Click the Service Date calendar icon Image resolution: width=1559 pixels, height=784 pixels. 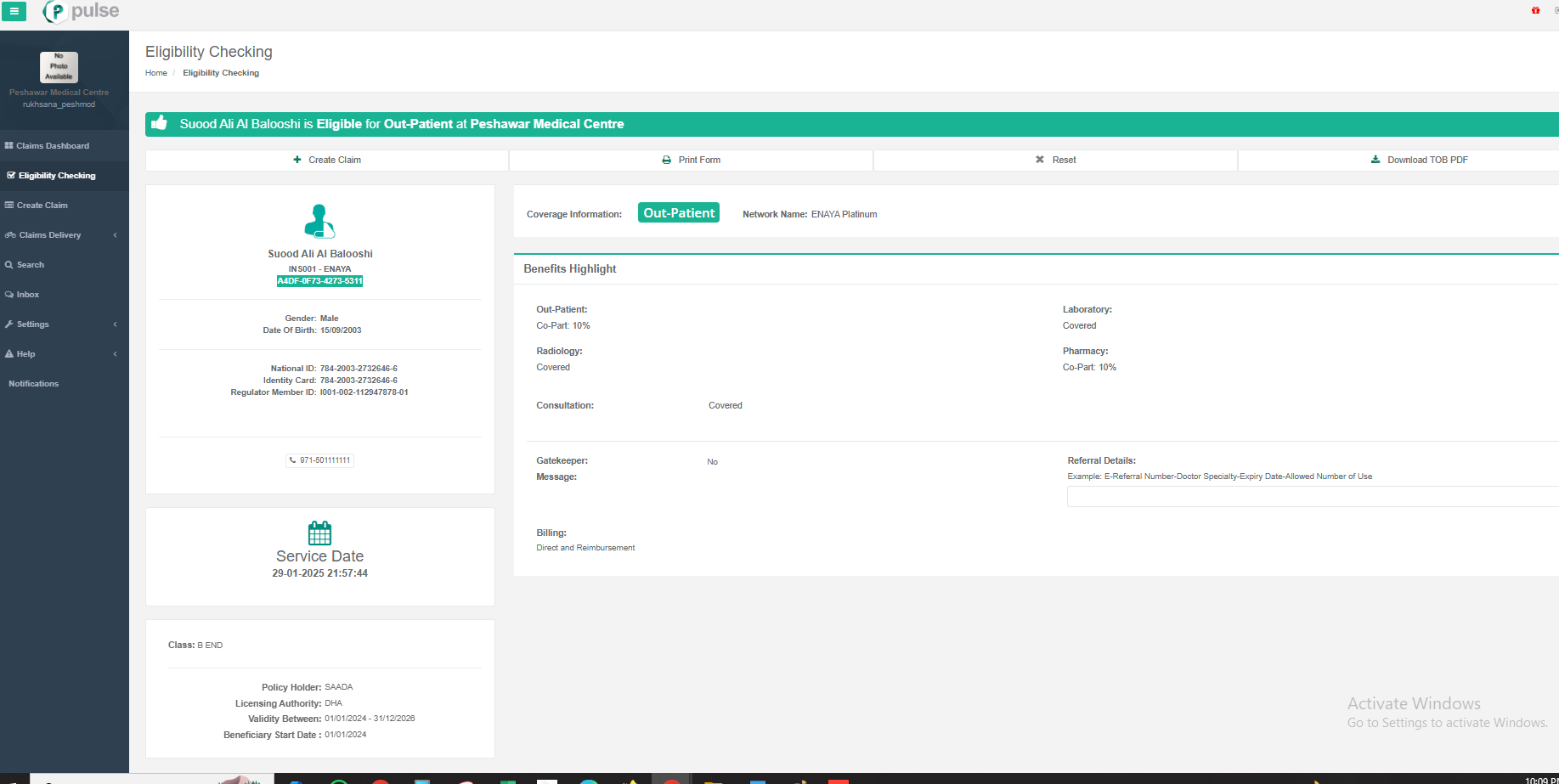click(319, 533)
